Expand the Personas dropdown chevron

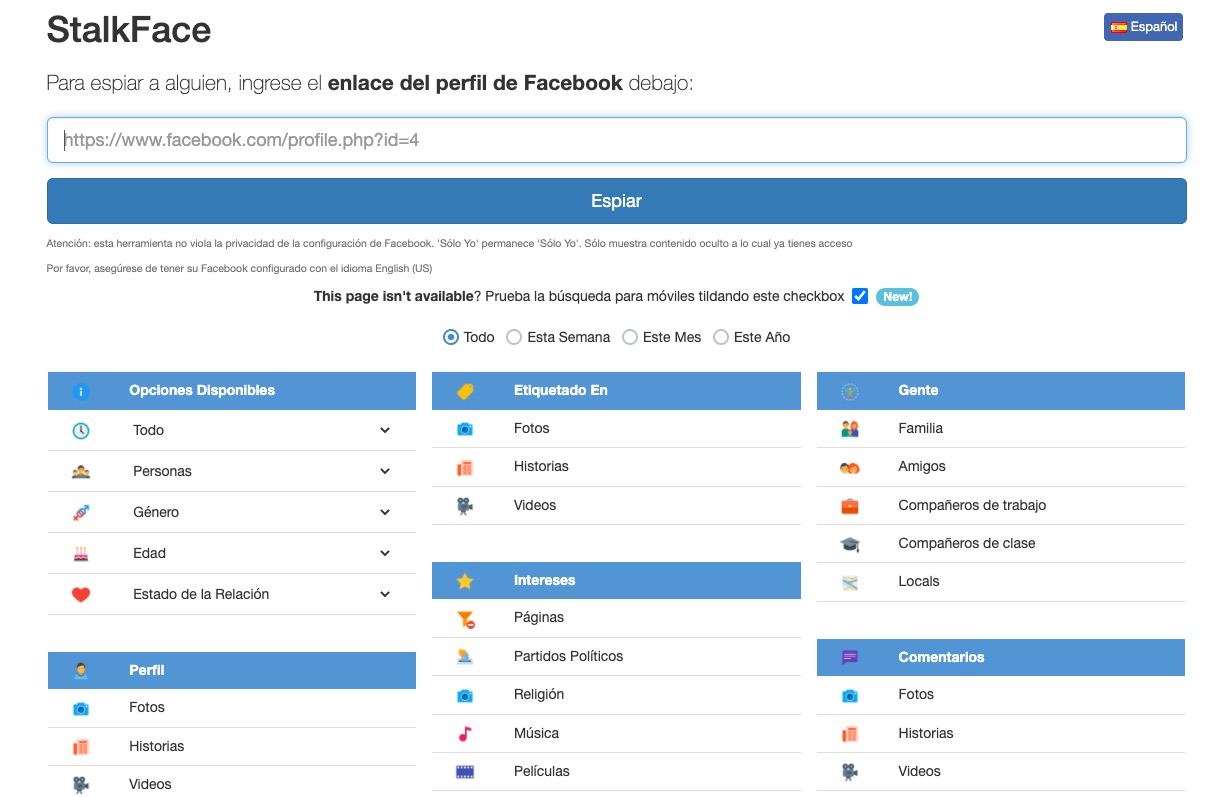coord(385,472)
